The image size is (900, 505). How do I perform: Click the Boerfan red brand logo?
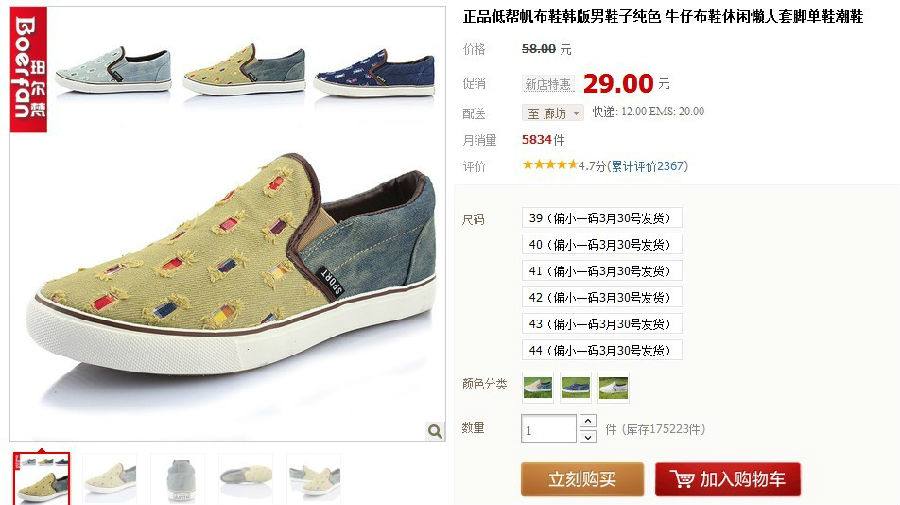click(x=28, y=69)
